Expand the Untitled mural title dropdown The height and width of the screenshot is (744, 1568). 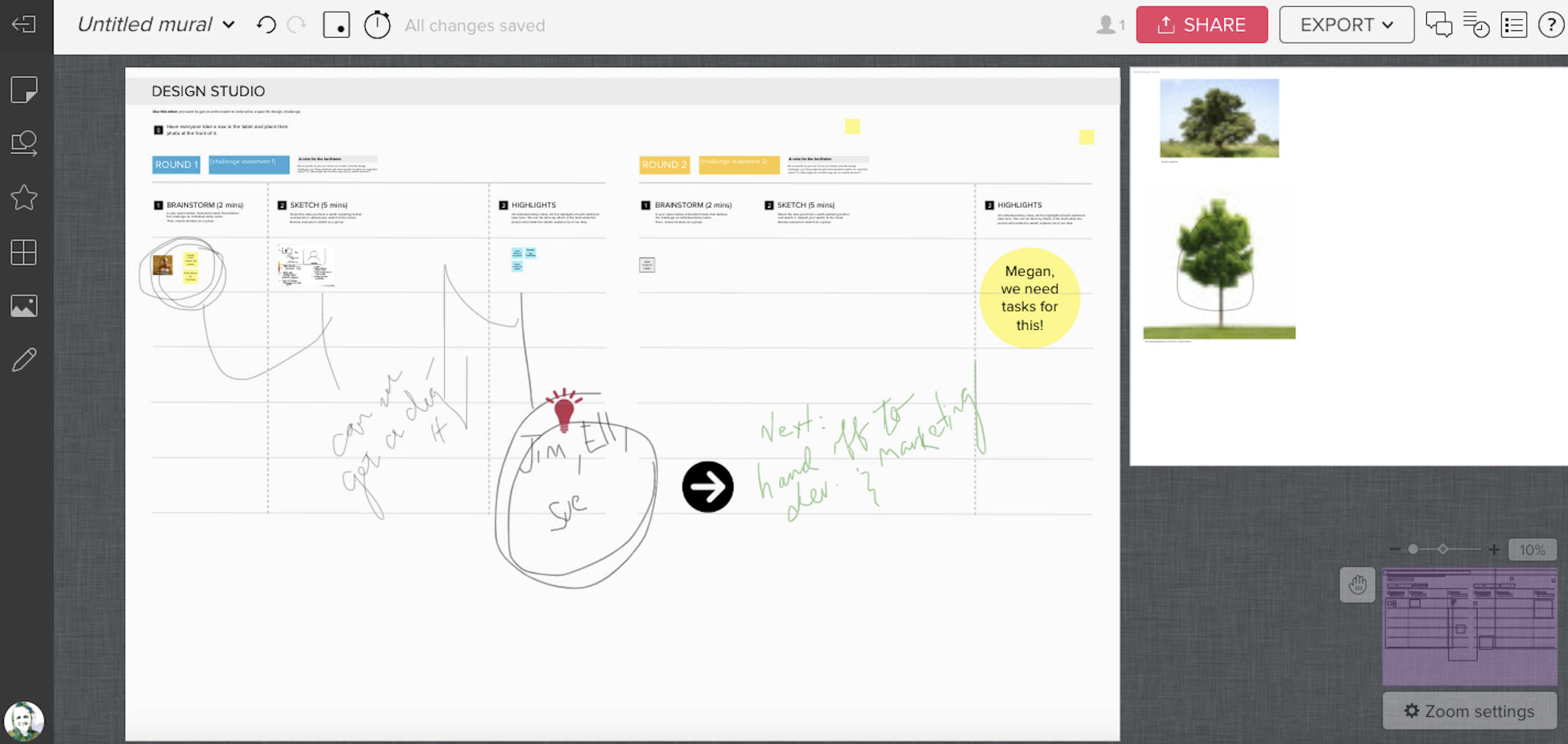(228, 25)
